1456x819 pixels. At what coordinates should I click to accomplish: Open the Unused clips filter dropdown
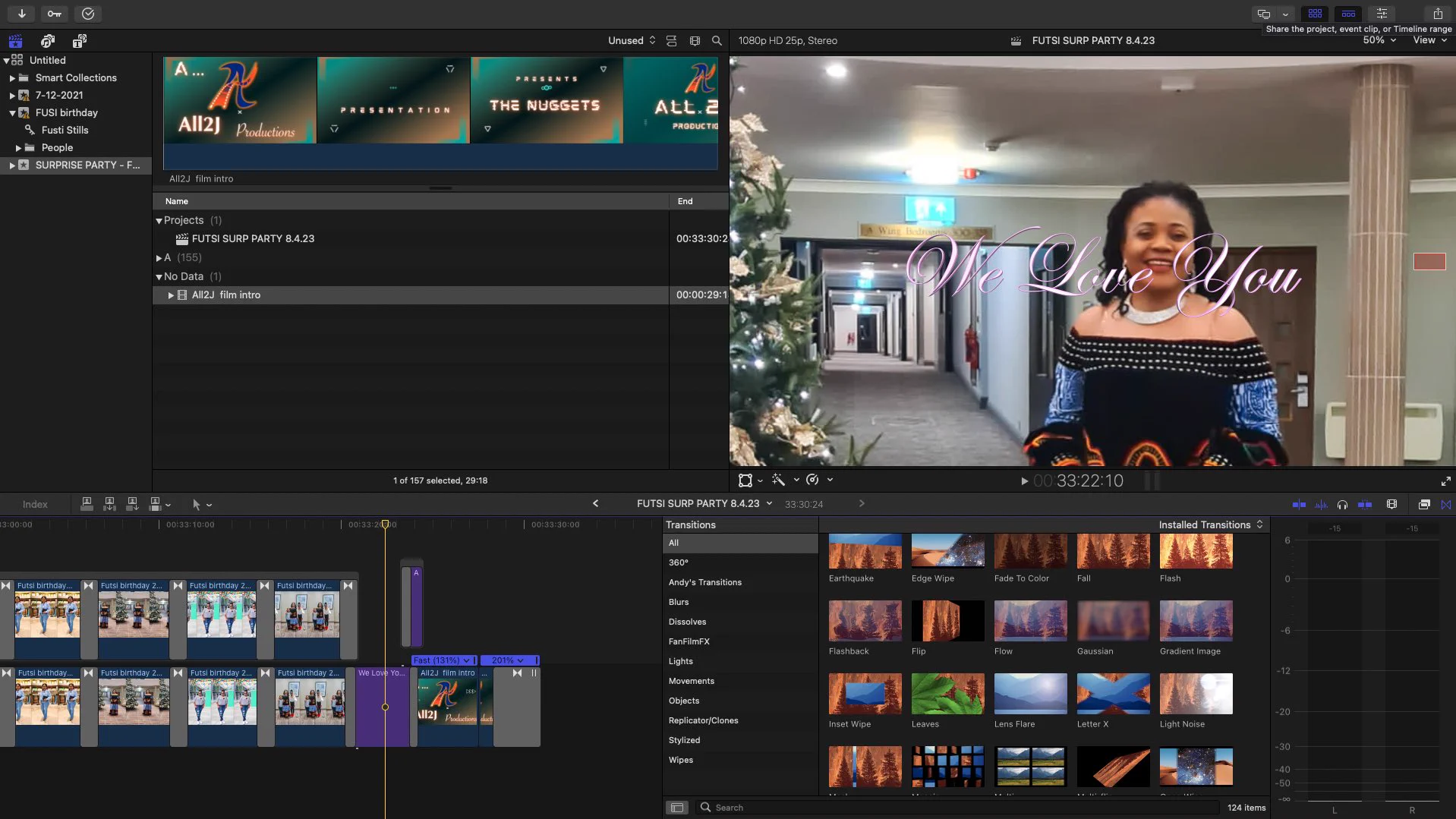(x=632, y=41)
